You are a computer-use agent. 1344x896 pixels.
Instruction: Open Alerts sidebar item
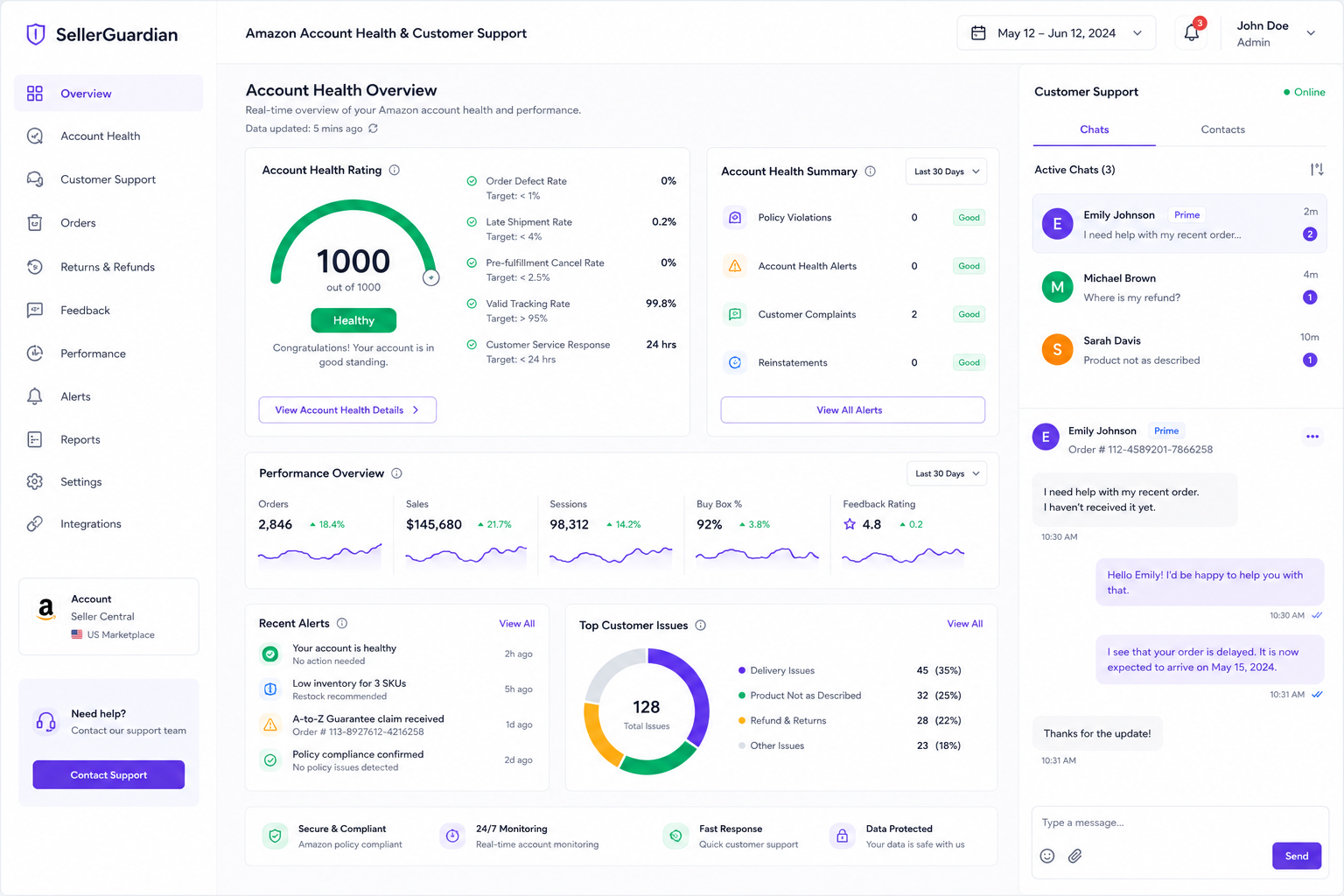[108, 396]
